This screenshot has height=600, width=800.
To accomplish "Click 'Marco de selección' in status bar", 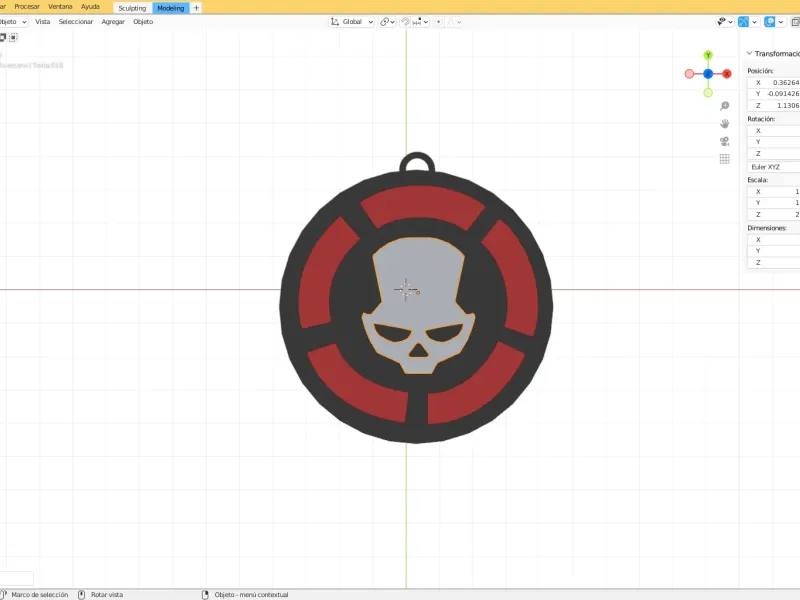I will pyautogui.click(x=40, y=595).
